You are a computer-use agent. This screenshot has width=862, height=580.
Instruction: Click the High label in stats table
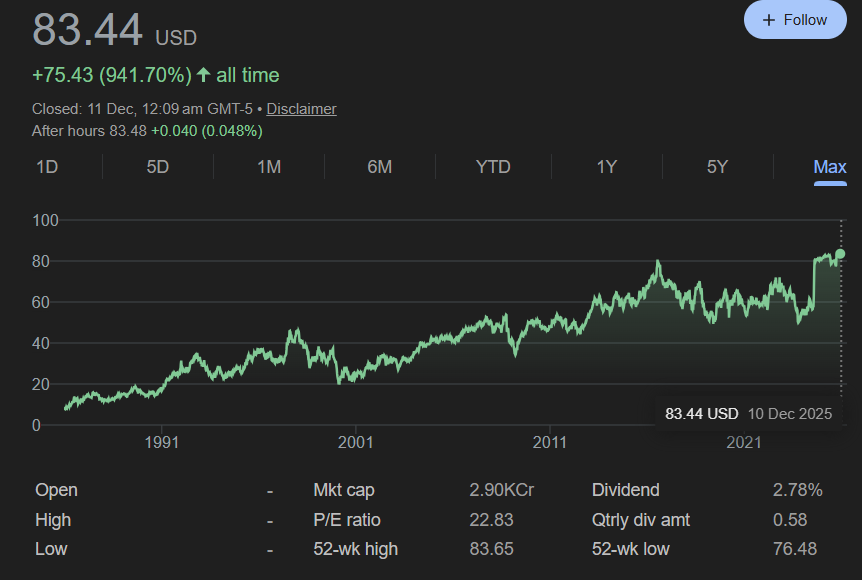(x=53, y=520)
